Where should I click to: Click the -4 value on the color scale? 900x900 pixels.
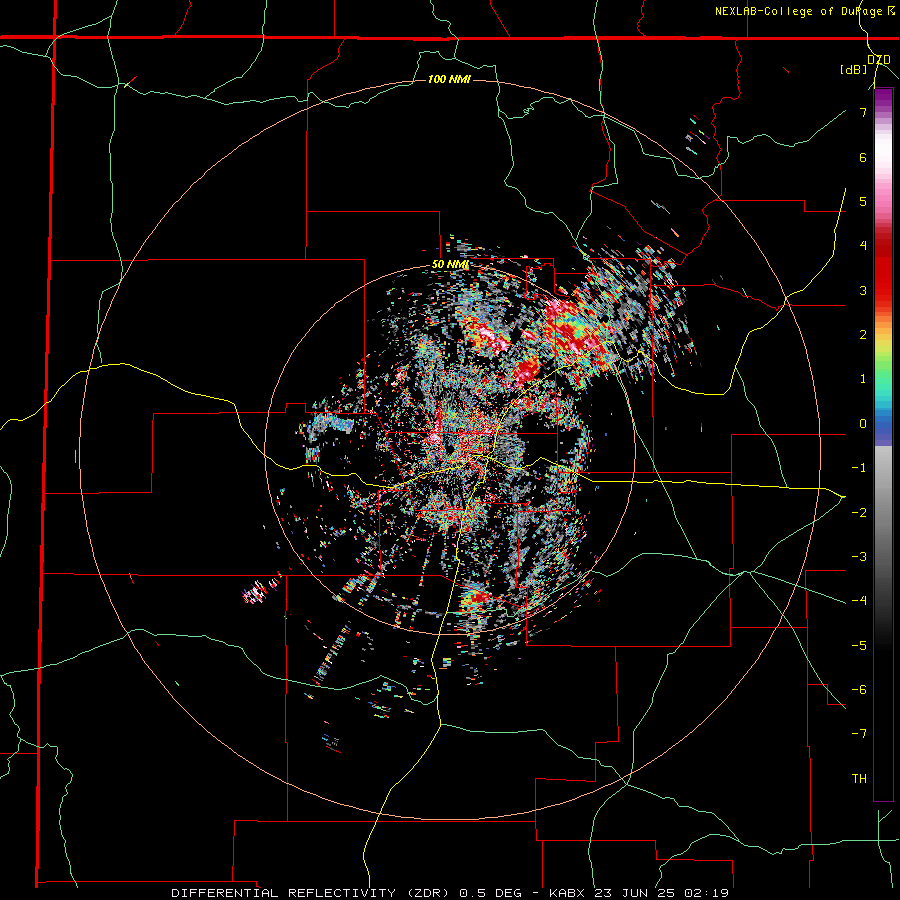click(x=859, y=601)
